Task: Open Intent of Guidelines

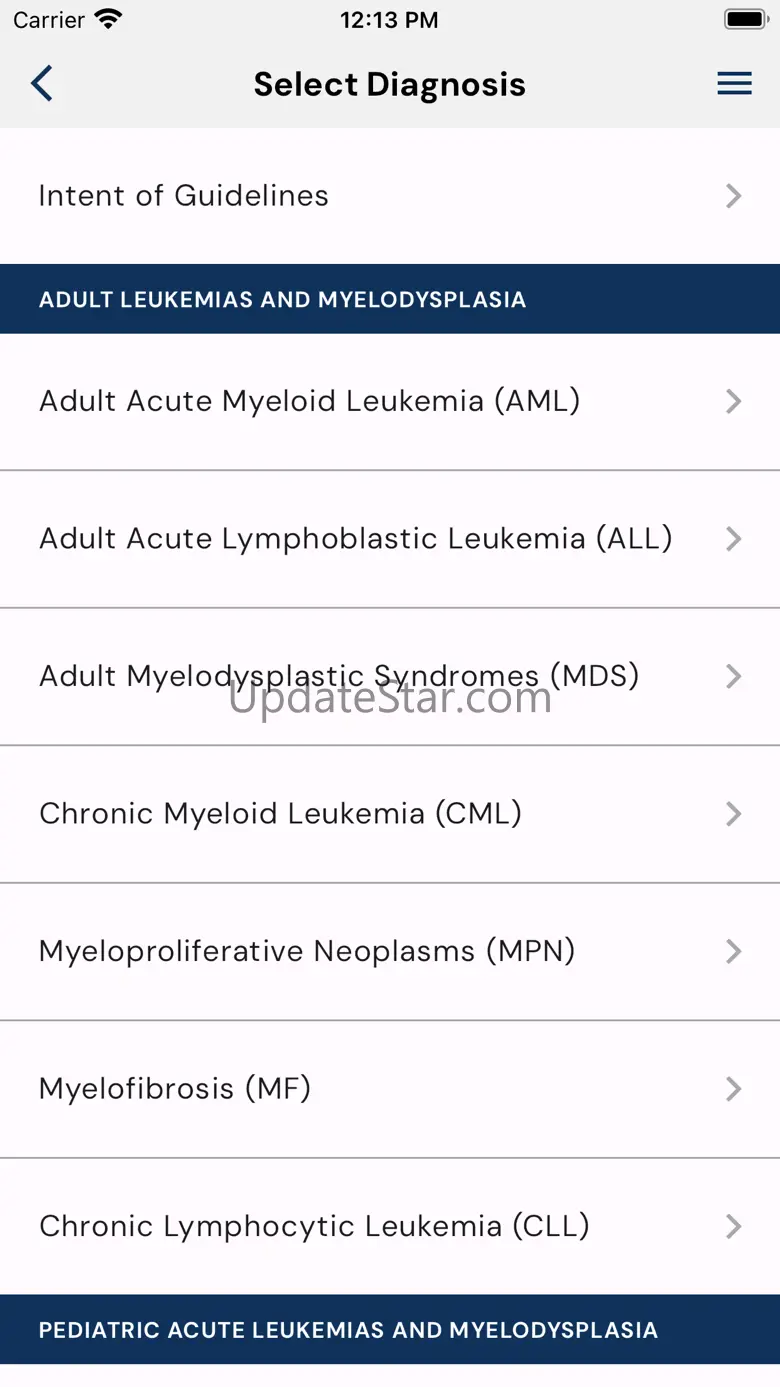Action: [184, 196]
